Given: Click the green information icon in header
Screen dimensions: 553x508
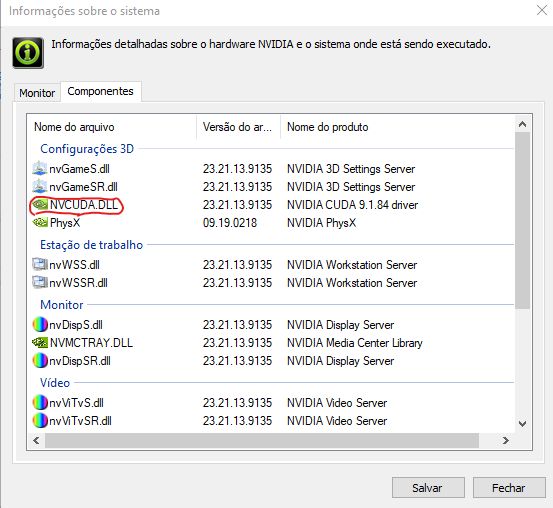Looking at the screenshot, I should 28,53.
